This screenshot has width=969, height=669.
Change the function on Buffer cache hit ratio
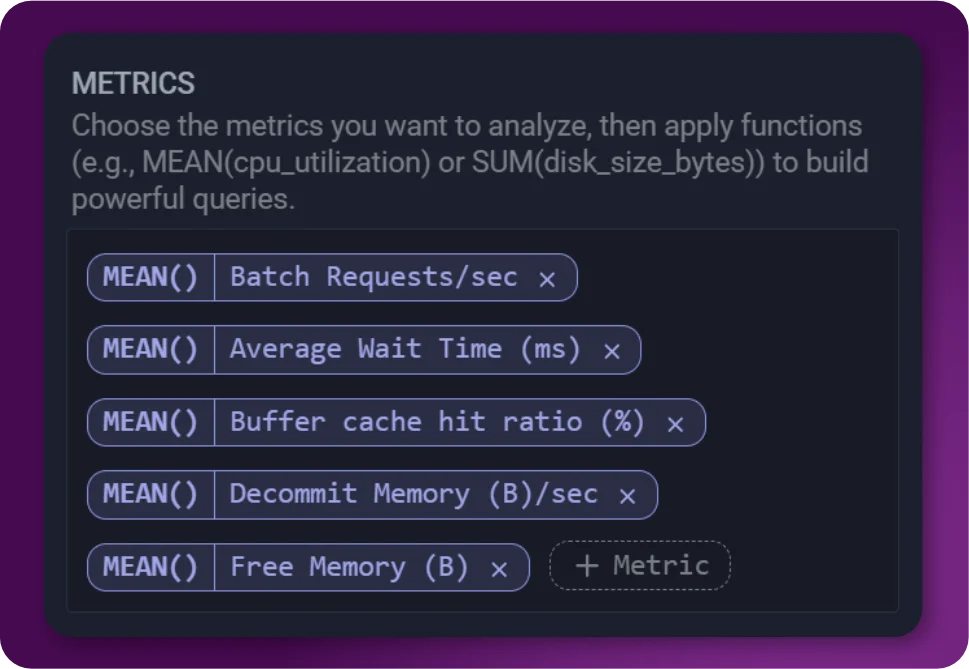click(x=150, y=422)
